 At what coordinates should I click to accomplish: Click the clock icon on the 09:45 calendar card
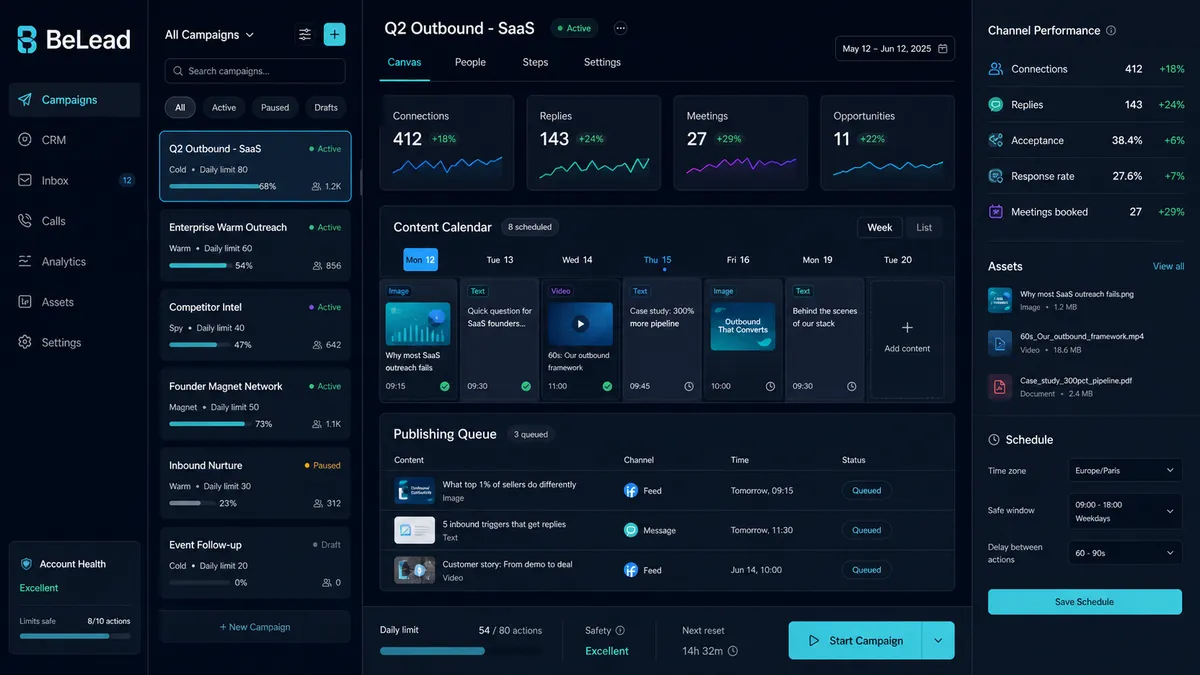click(689, 386)
